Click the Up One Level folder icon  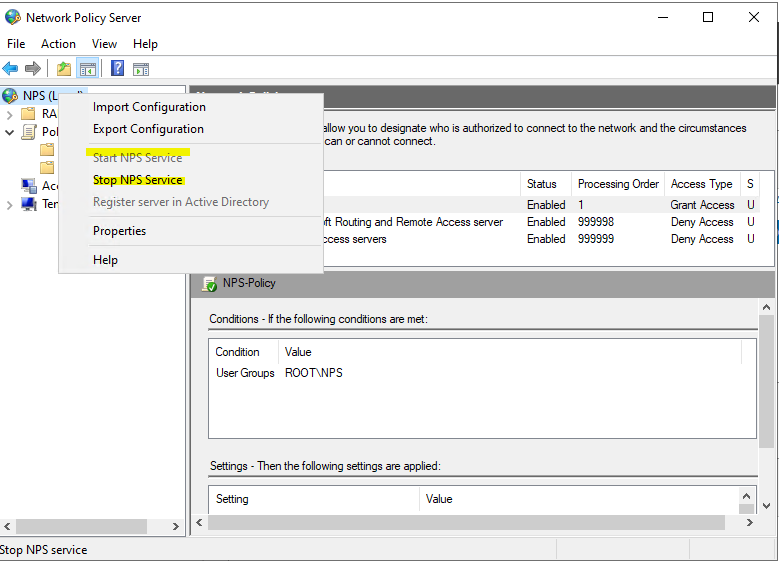[64, 69]
